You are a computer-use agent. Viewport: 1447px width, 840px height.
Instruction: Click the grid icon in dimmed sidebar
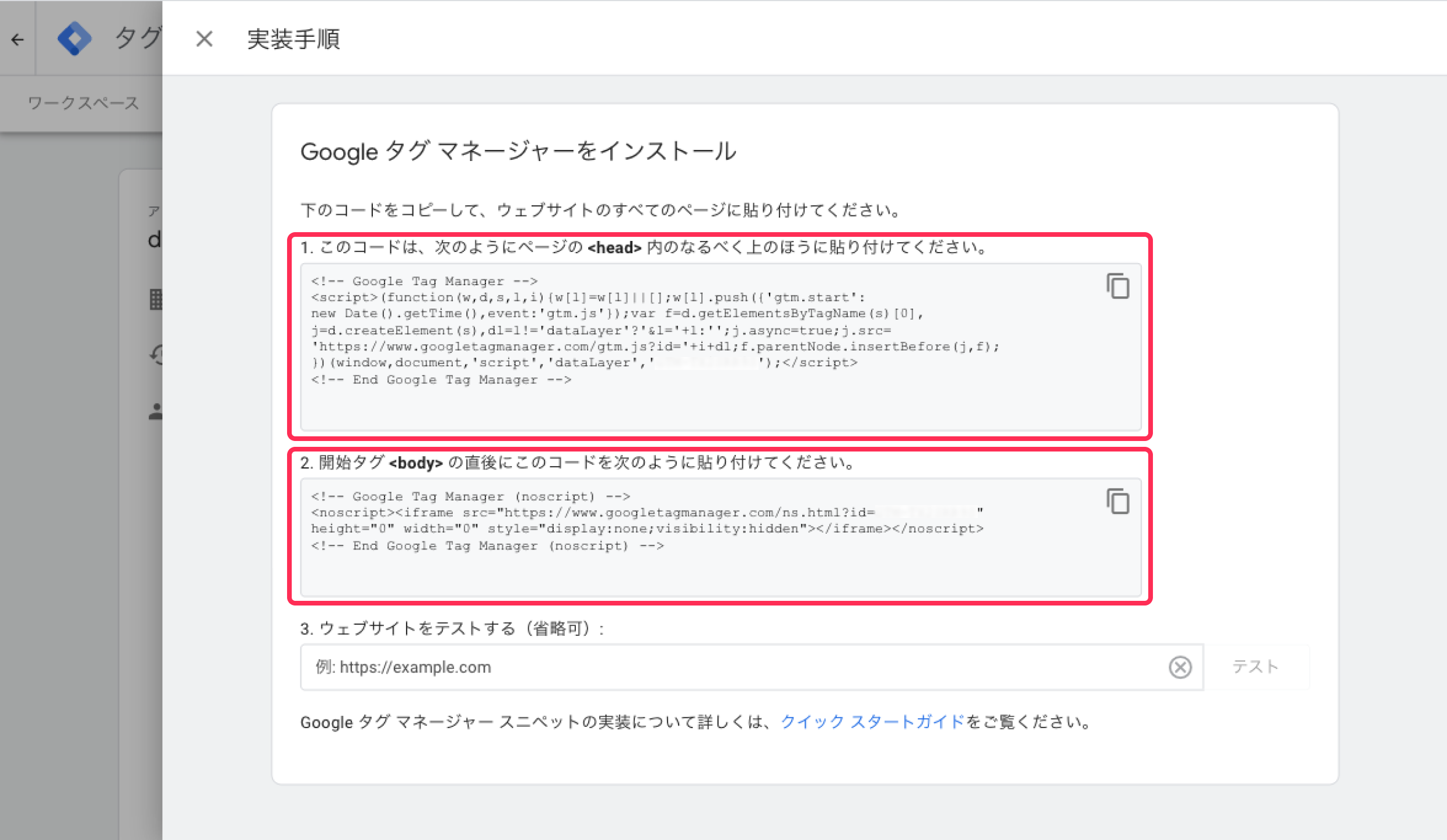tap(155, 299)
